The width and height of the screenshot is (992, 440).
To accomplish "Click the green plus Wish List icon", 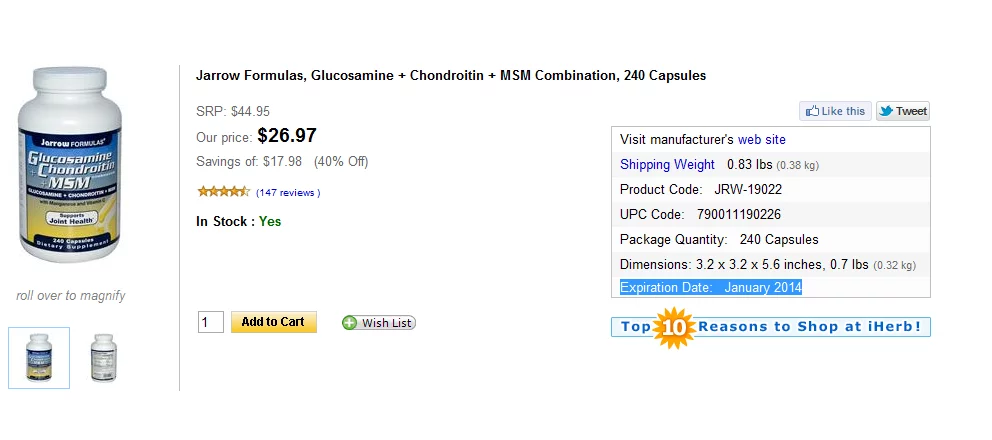I will click(349, 322).
